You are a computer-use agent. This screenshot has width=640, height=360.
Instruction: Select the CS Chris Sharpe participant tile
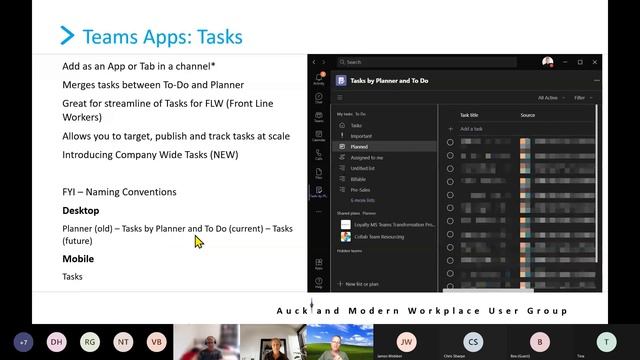pyautogui.click(x=473, y=342)
